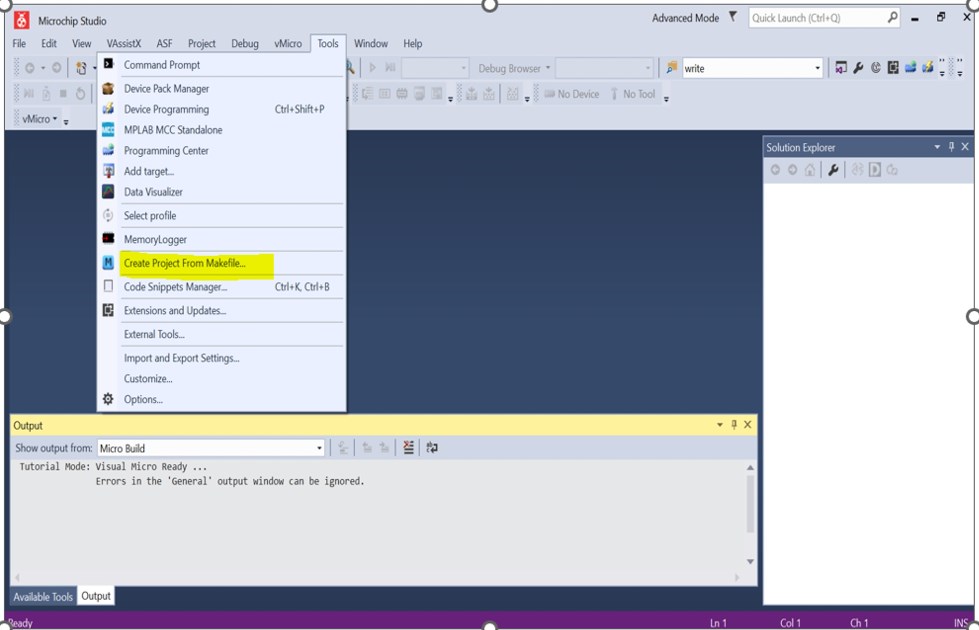979x630 pixels.
Task: Select Create Project From Makefile
Action: (184, 263)
